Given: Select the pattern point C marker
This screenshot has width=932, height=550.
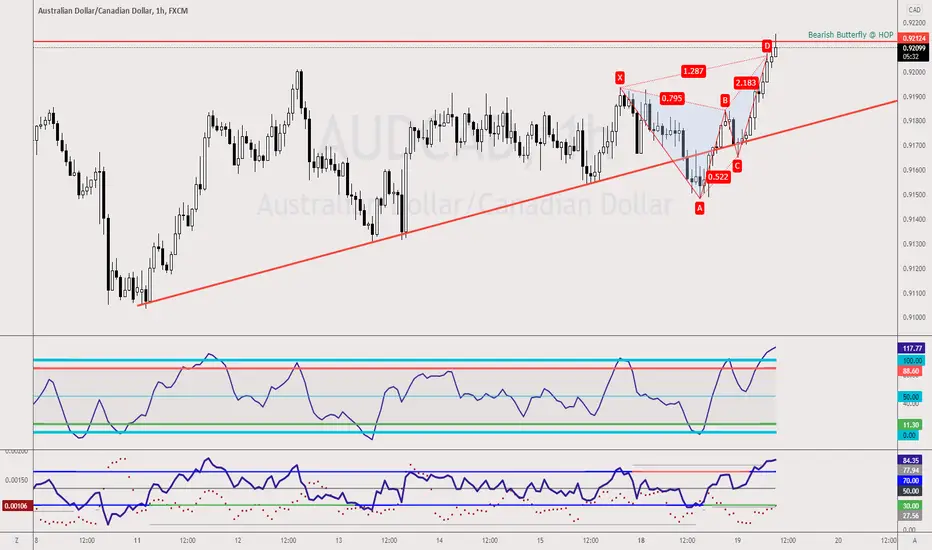Looking at the screenshot, I should pos(737,166).
